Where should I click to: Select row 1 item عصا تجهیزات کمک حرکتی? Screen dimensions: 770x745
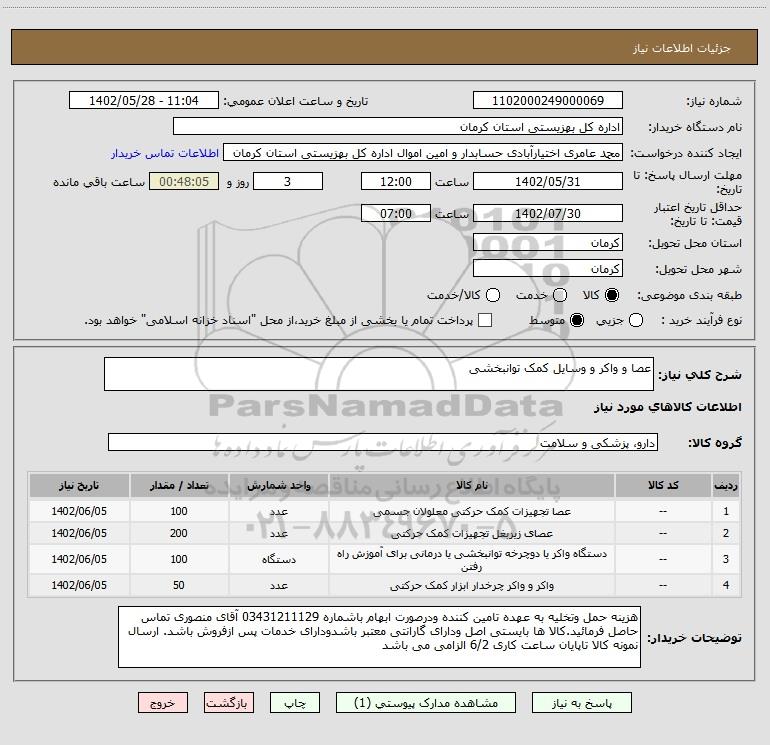(x=471, y=512)
